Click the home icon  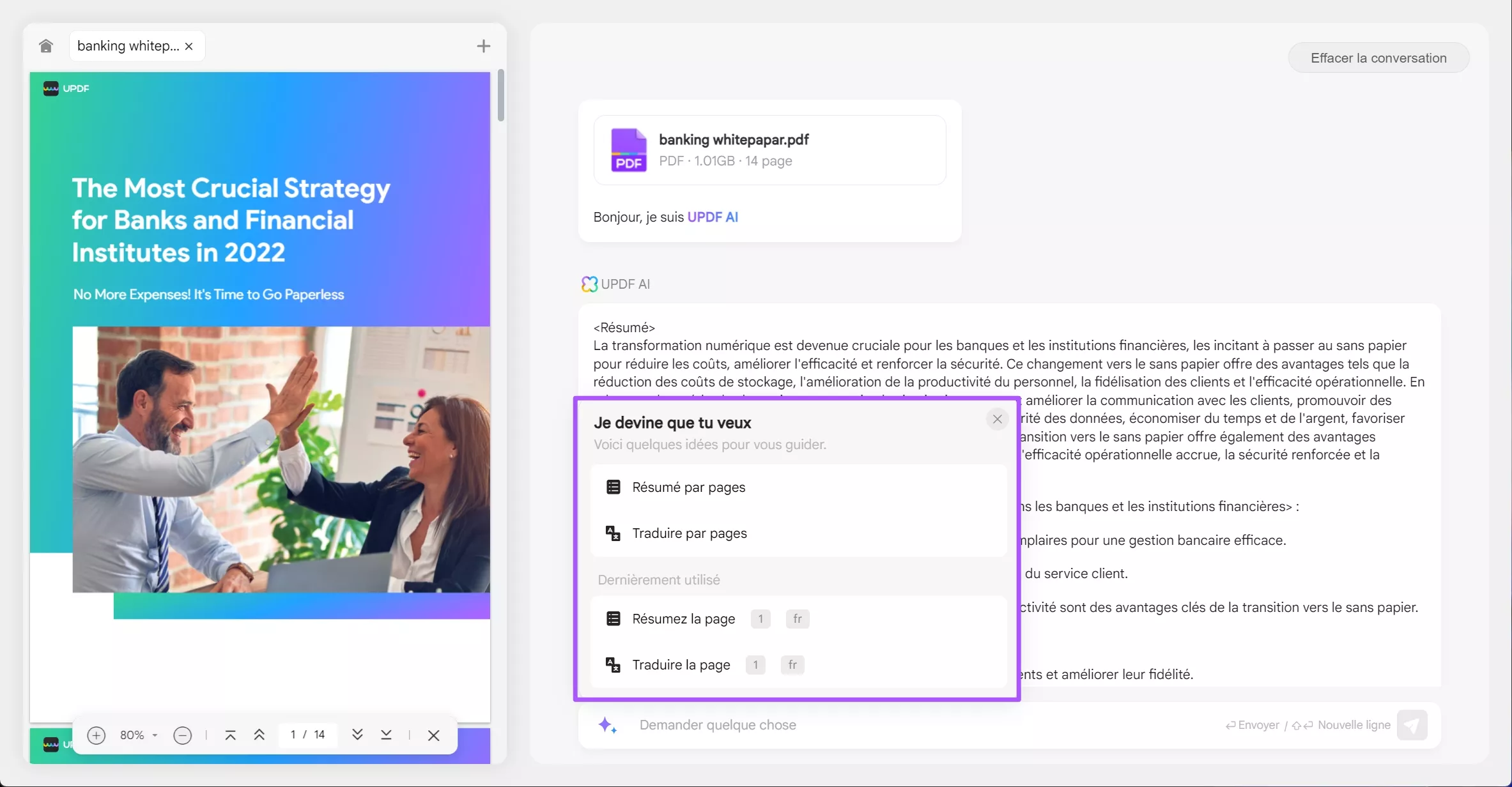[x=45, y=46]
